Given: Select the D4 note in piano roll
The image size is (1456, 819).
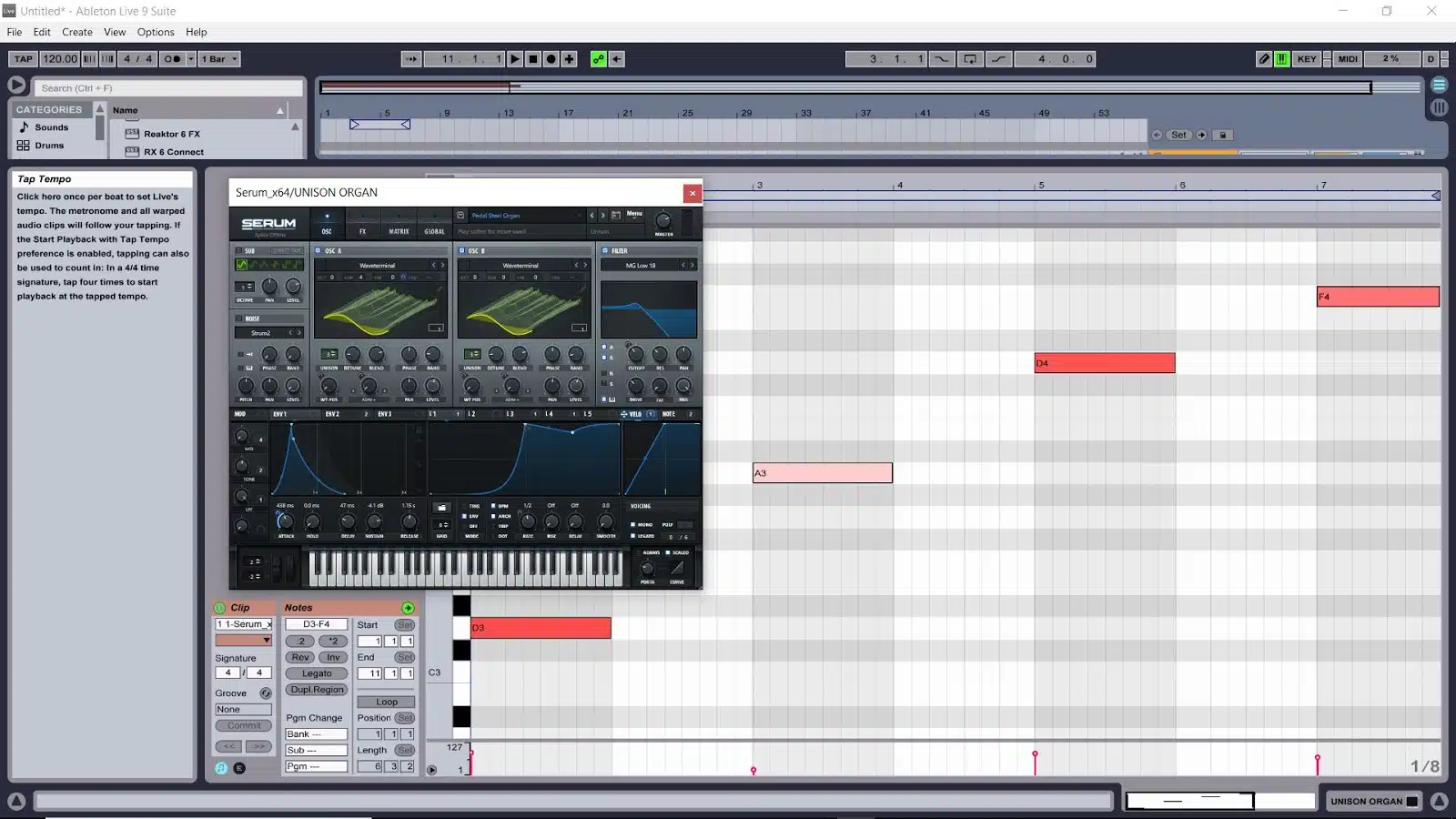Looking at the screenshot, I should pos(1105,363).
